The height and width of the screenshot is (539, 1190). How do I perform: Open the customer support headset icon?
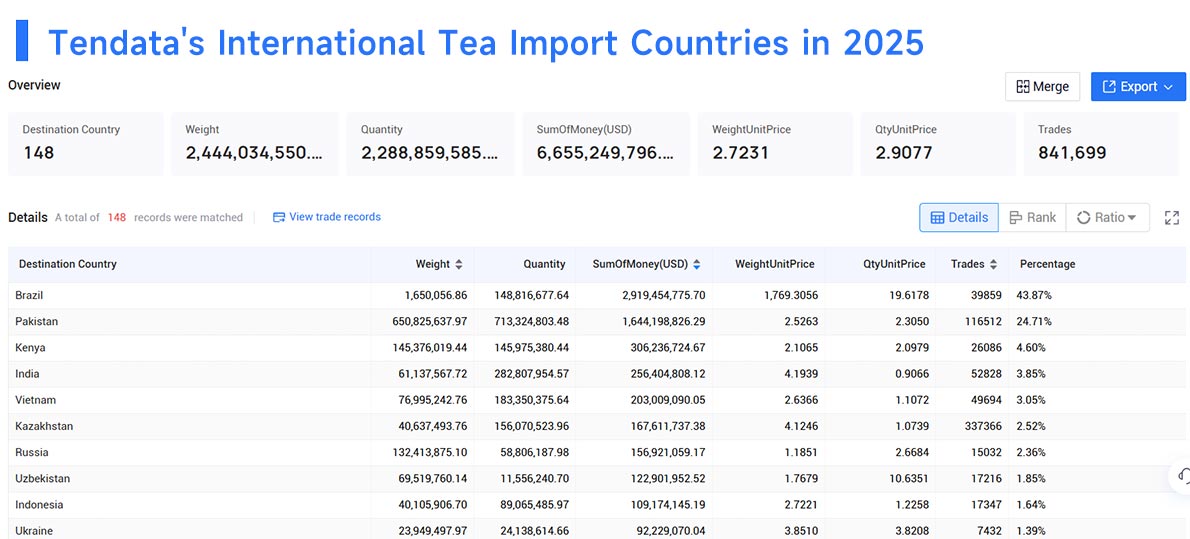pos(1182,476)
